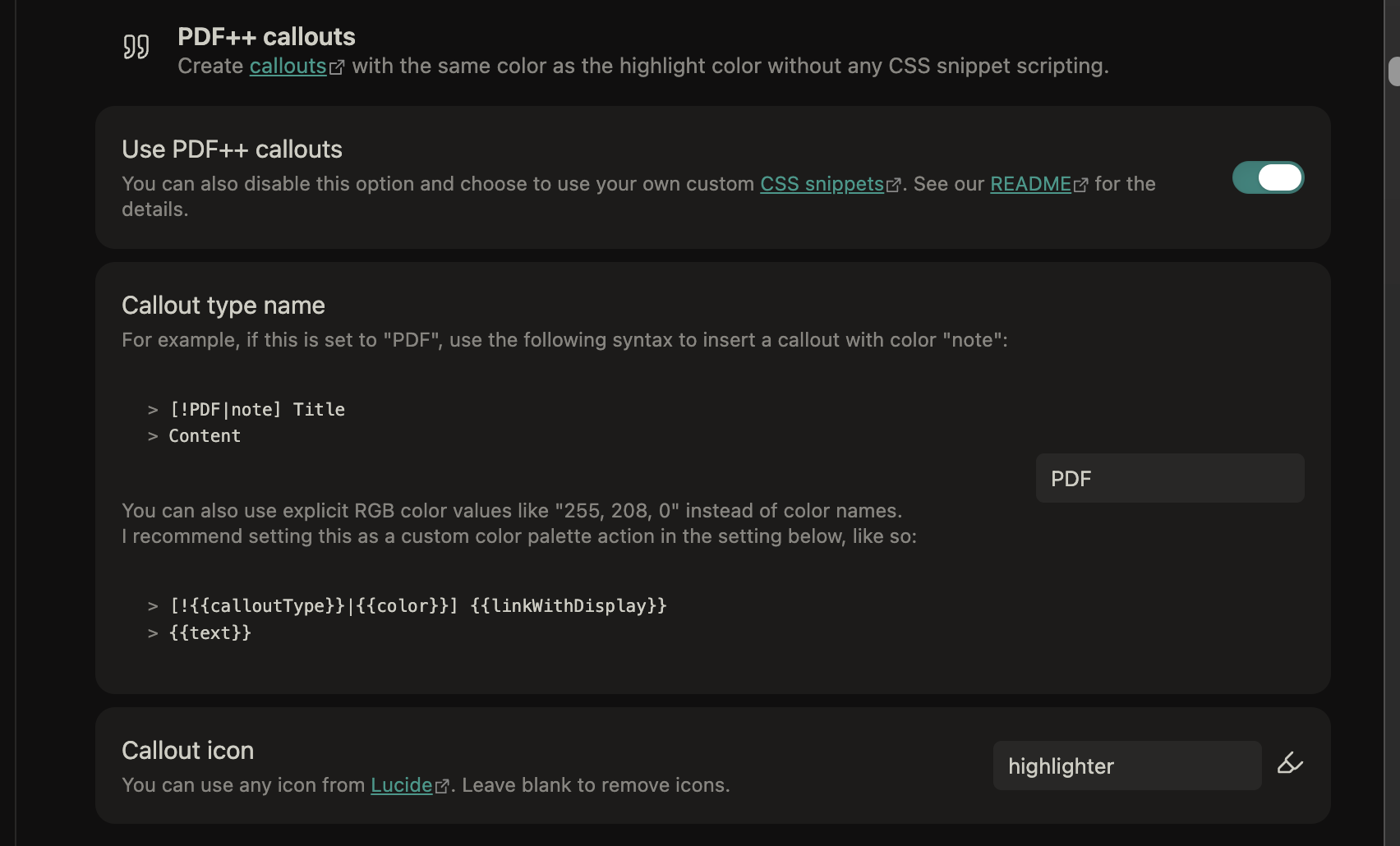
Task: Disable the Use PDF++ callouts toggle
Action: pyautogui.click(x=1268, y=177)
